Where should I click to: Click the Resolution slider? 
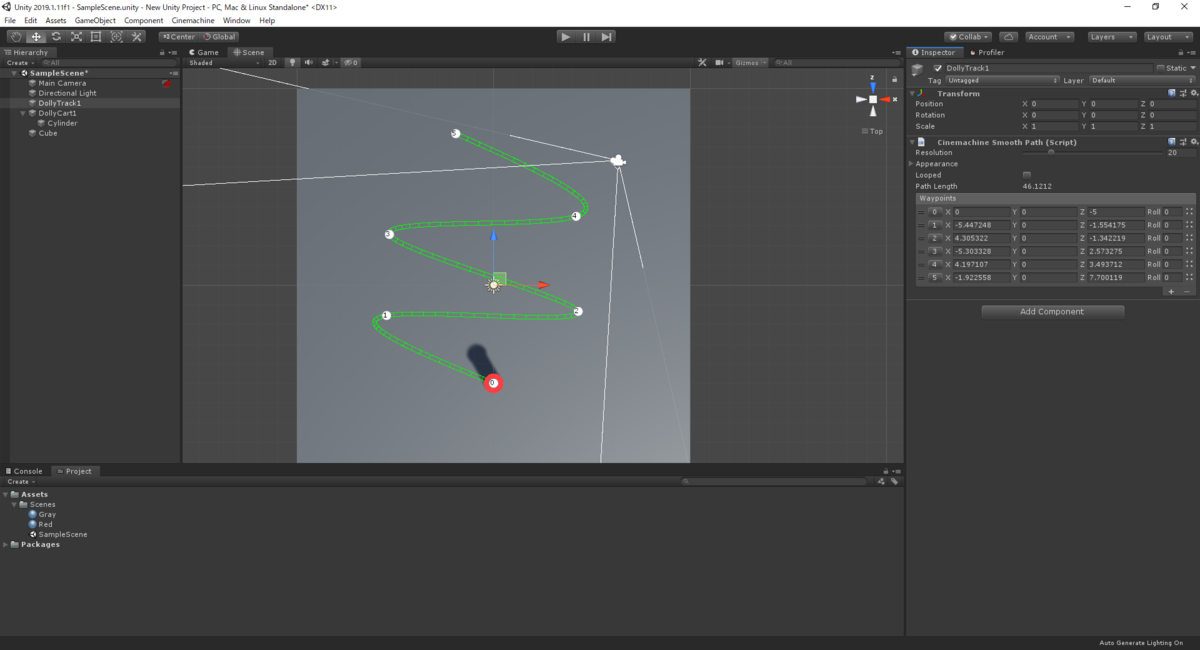(x=1092, y=152)
